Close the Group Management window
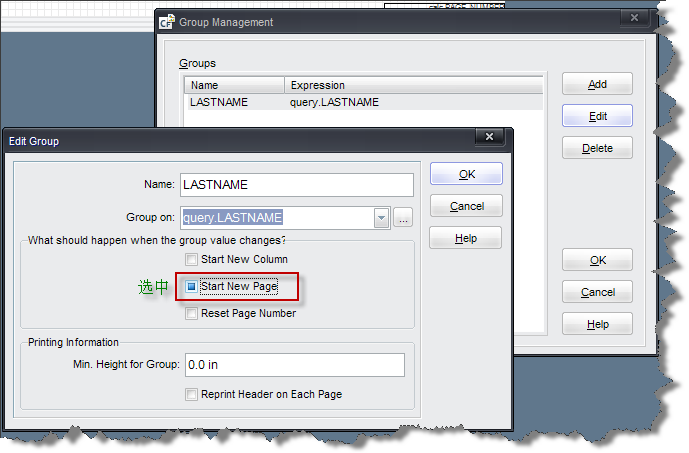Viewport: 689px width, 453px height. (634, 18)
